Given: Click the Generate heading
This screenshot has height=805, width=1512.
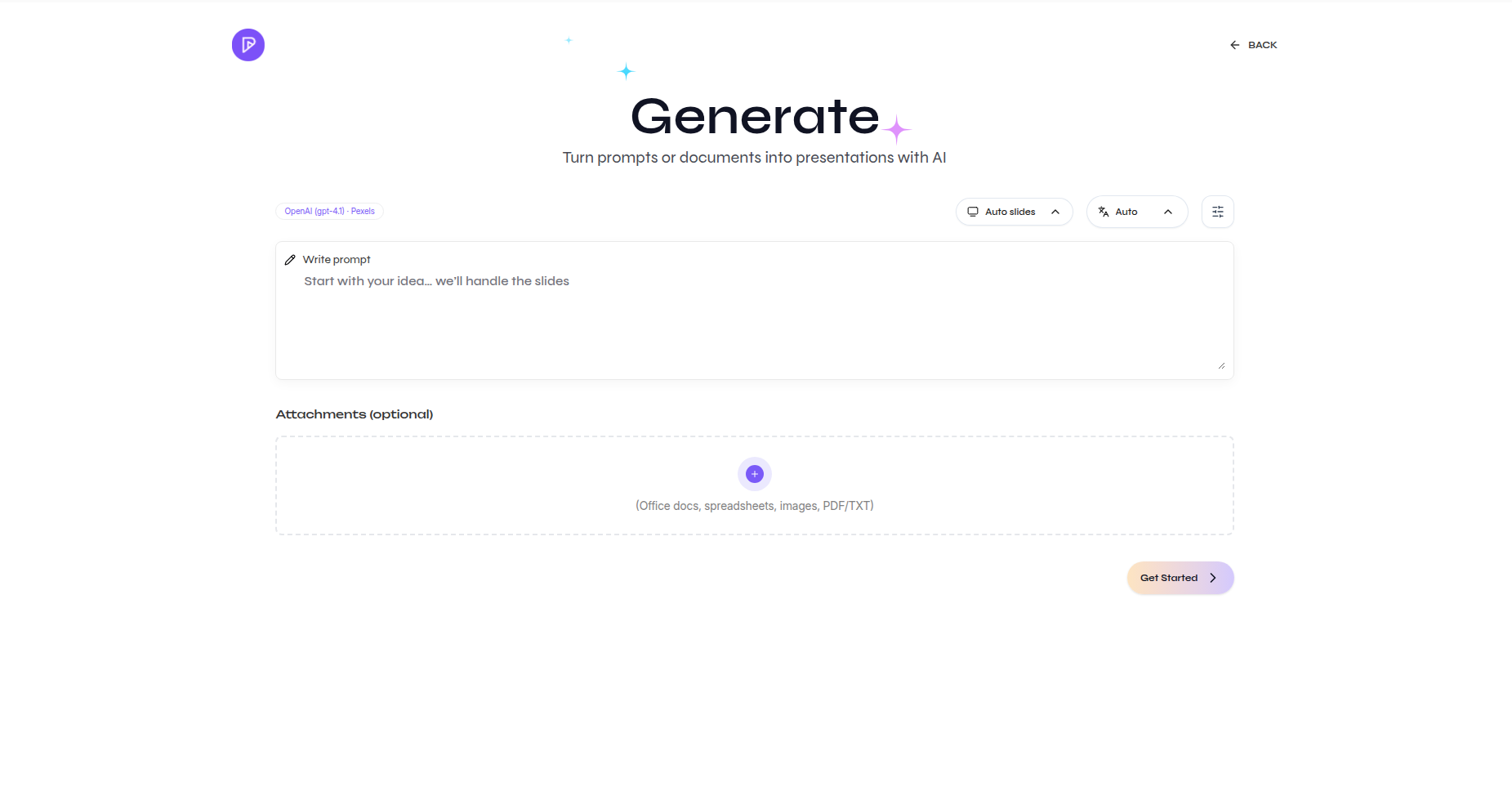Looking at the screenshot, I should point(754,116).
